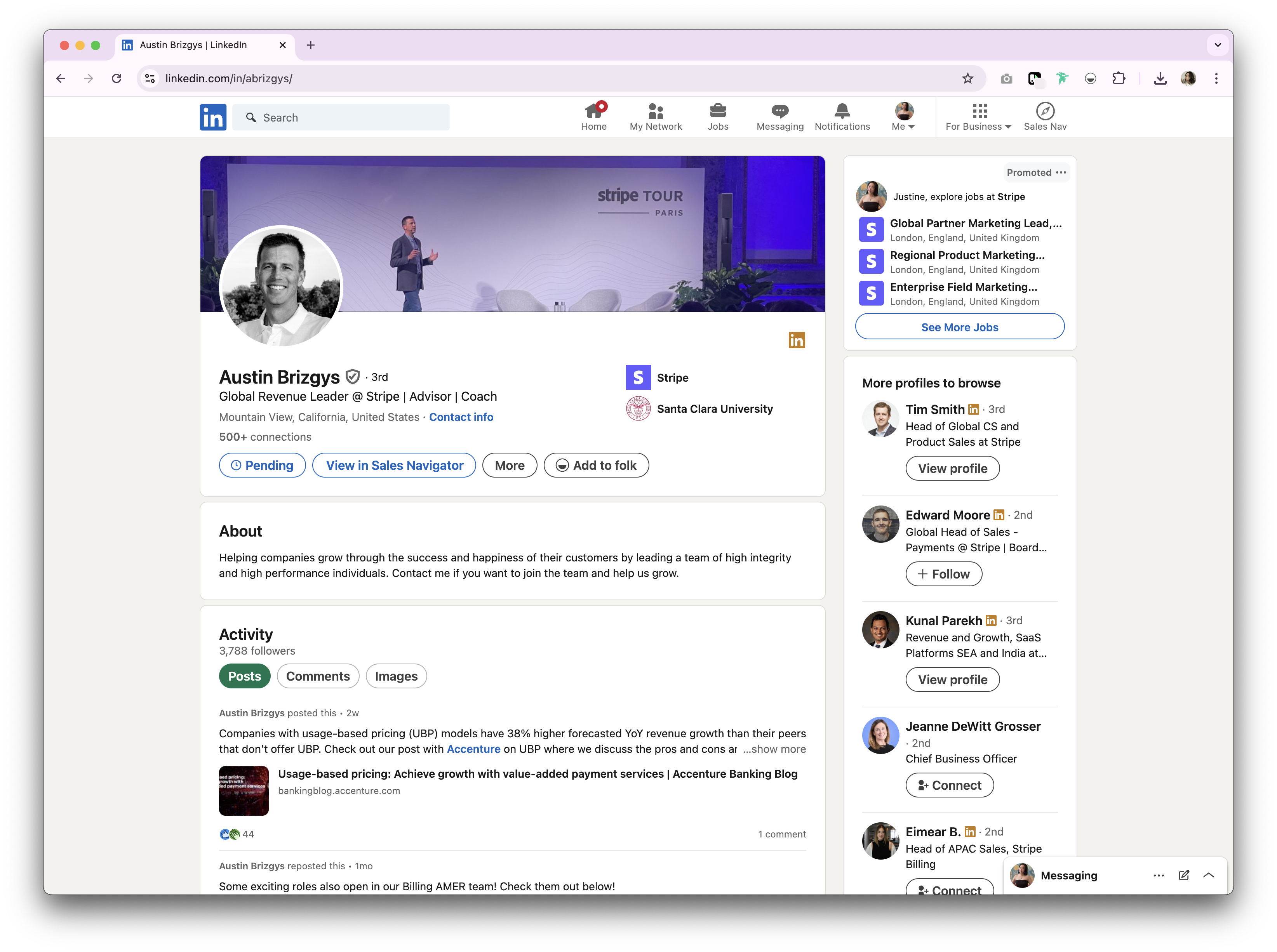This screenshot has width=1277, height=952.
Task: Open the More actions menu on profile
Action: 510,466
